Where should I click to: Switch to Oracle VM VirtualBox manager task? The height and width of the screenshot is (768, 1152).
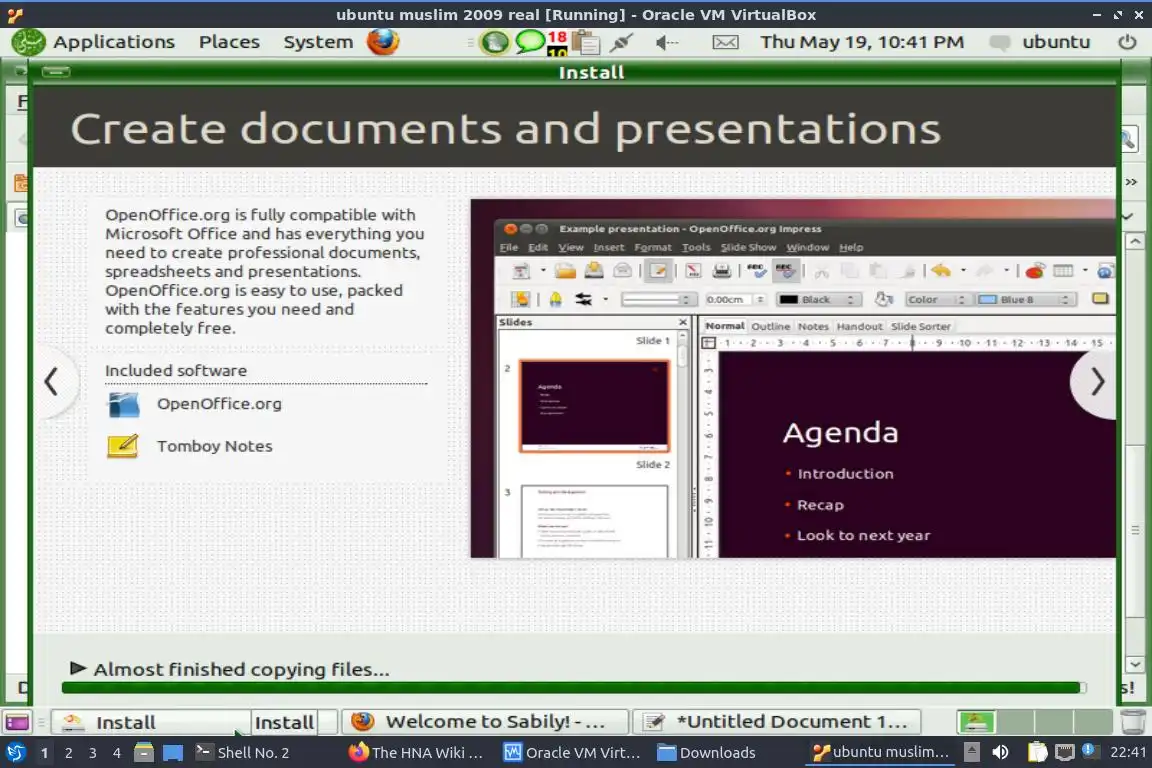click(572, 753)
